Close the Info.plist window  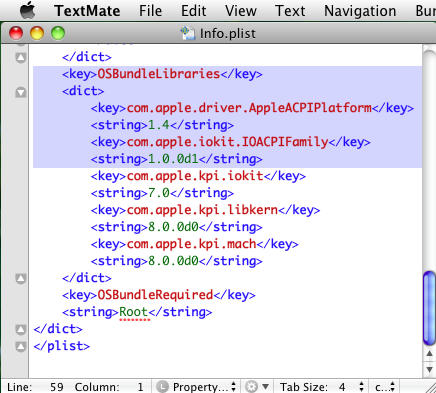click(16, 33)
